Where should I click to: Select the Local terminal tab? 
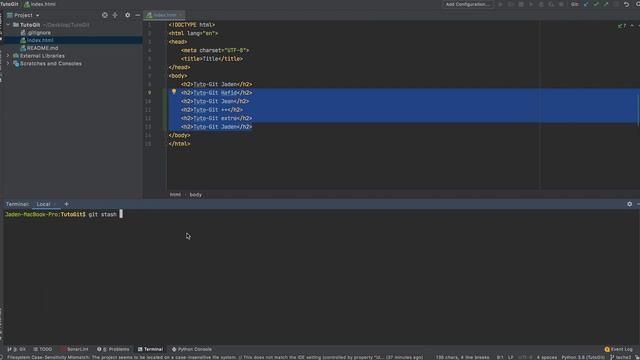click(x=43, y=204)
